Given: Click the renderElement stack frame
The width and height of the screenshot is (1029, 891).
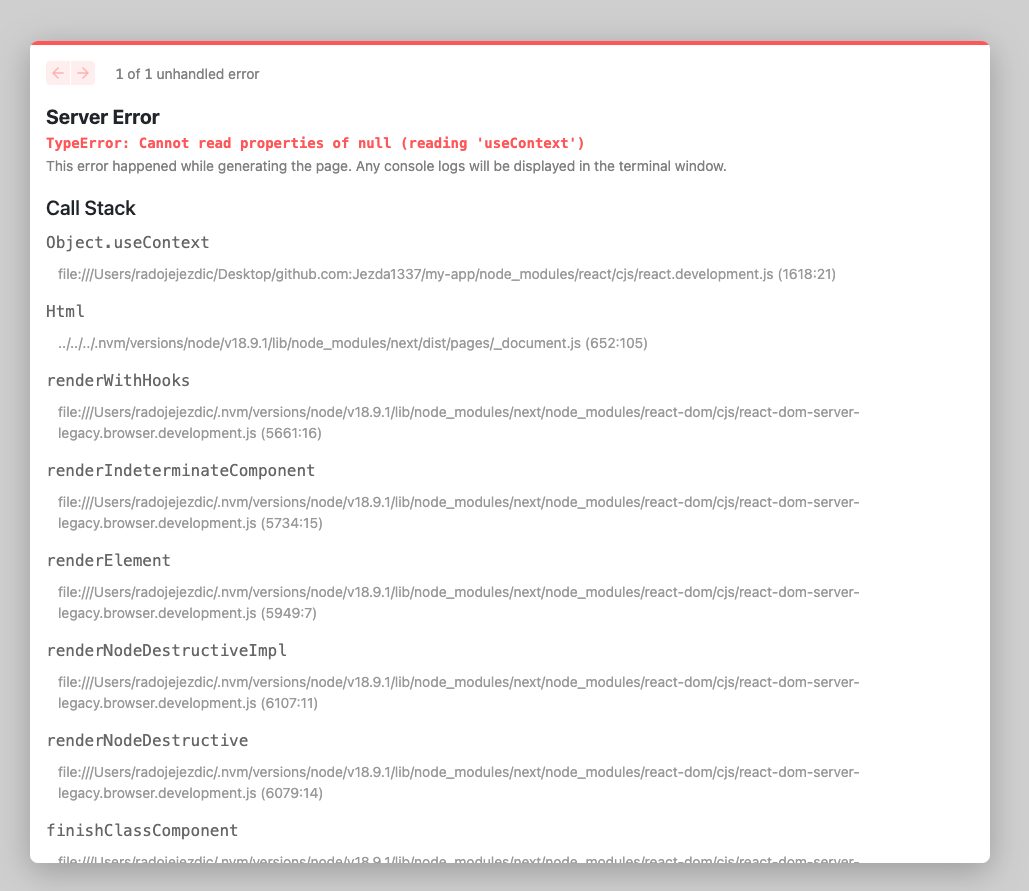Looking at the screenshot, I should pyautogui.click(x=109, y=560).
